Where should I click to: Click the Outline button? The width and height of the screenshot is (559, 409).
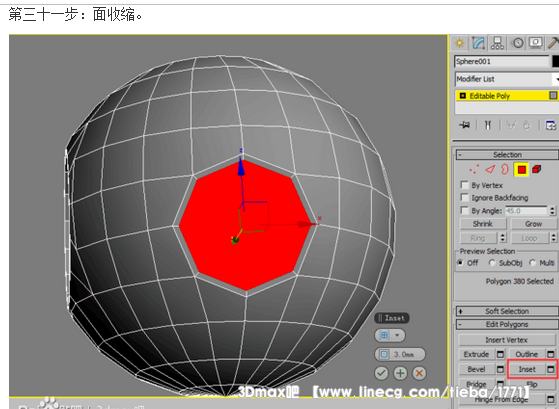pos(527,354)
